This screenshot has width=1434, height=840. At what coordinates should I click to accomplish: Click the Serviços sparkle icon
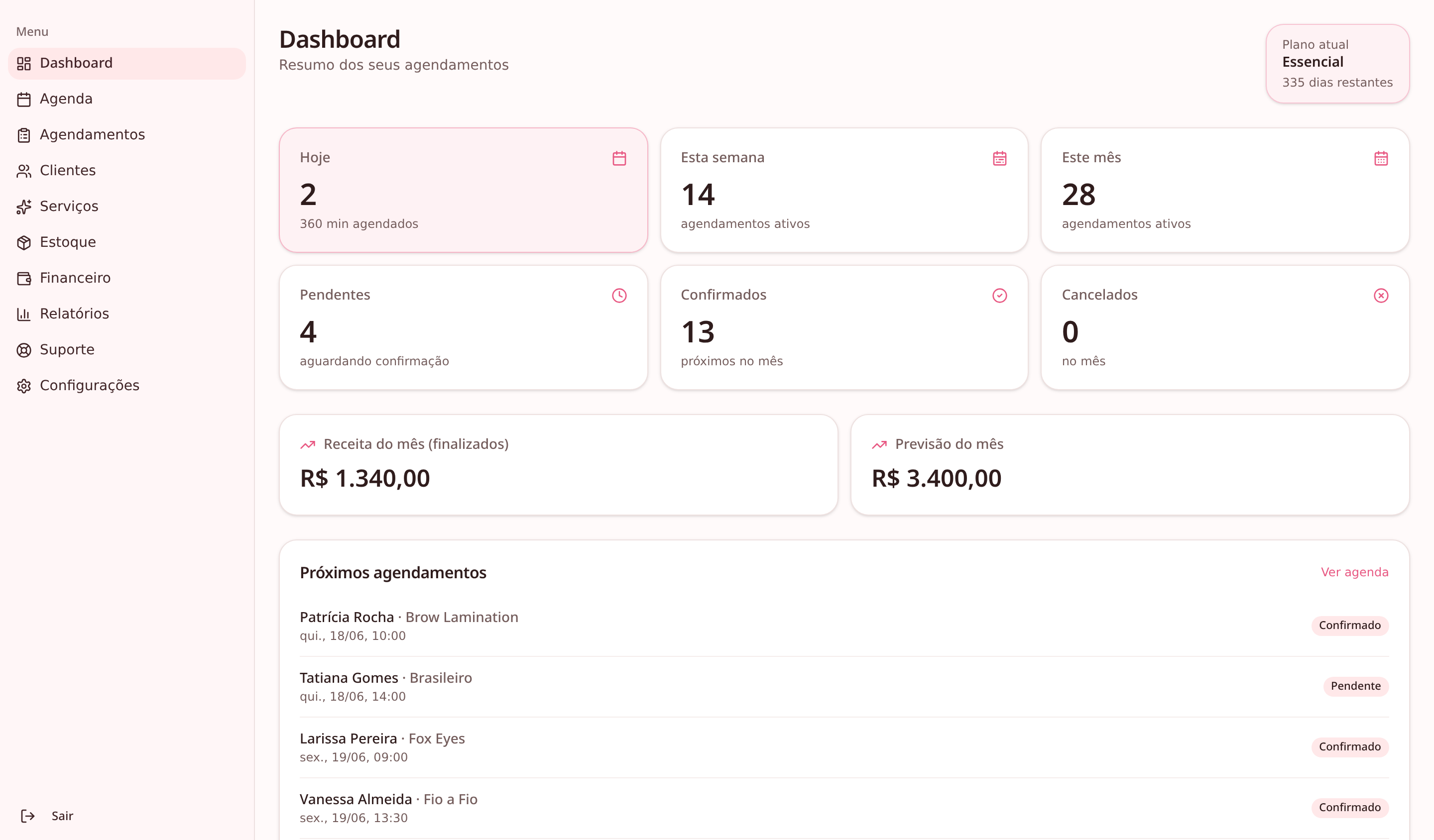pyautogui.click(x=24, y=207)
